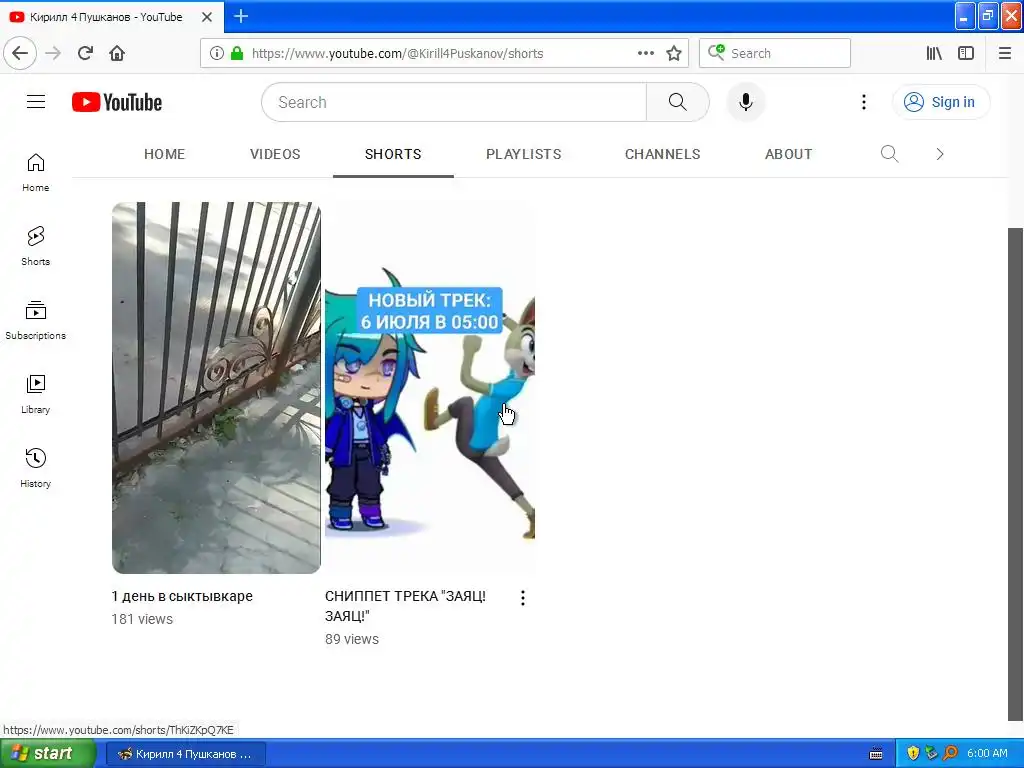Open Subscriptions in the sidebar
The height and width of the screenshot is (768, 1024).
click(35, 321)
